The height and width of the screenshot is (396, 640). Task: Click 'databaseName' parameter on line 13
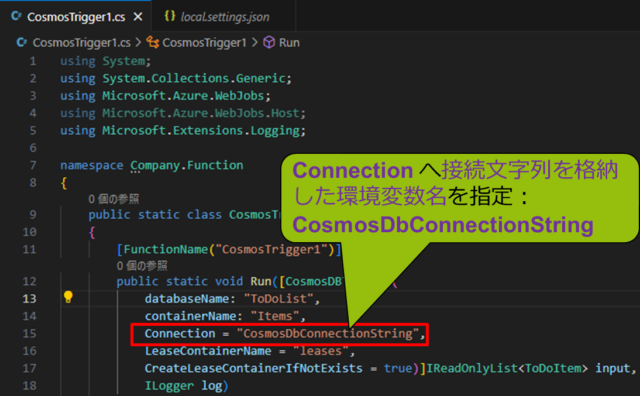pyautogui.click(x=187, y=299)
